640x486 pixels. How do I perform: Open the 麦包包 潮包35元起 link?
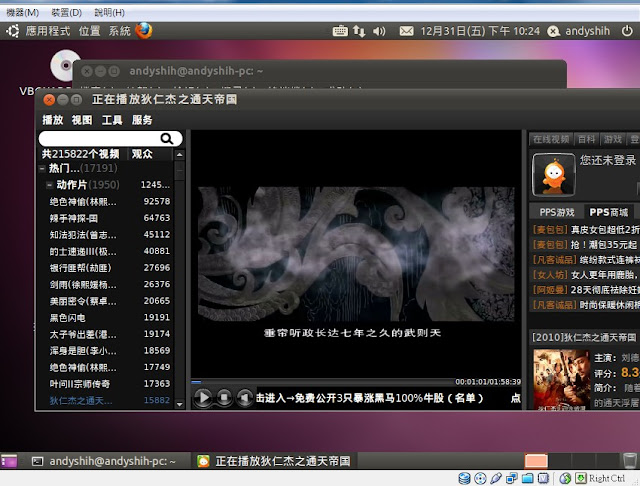pyautogui.click(x=585, y=245)
